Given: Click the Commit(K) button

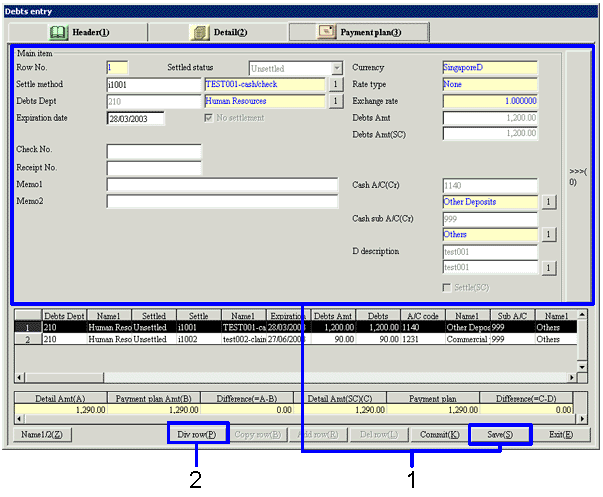Looking at the screenshot, I should pyautogui.click(x=439, y=435).
